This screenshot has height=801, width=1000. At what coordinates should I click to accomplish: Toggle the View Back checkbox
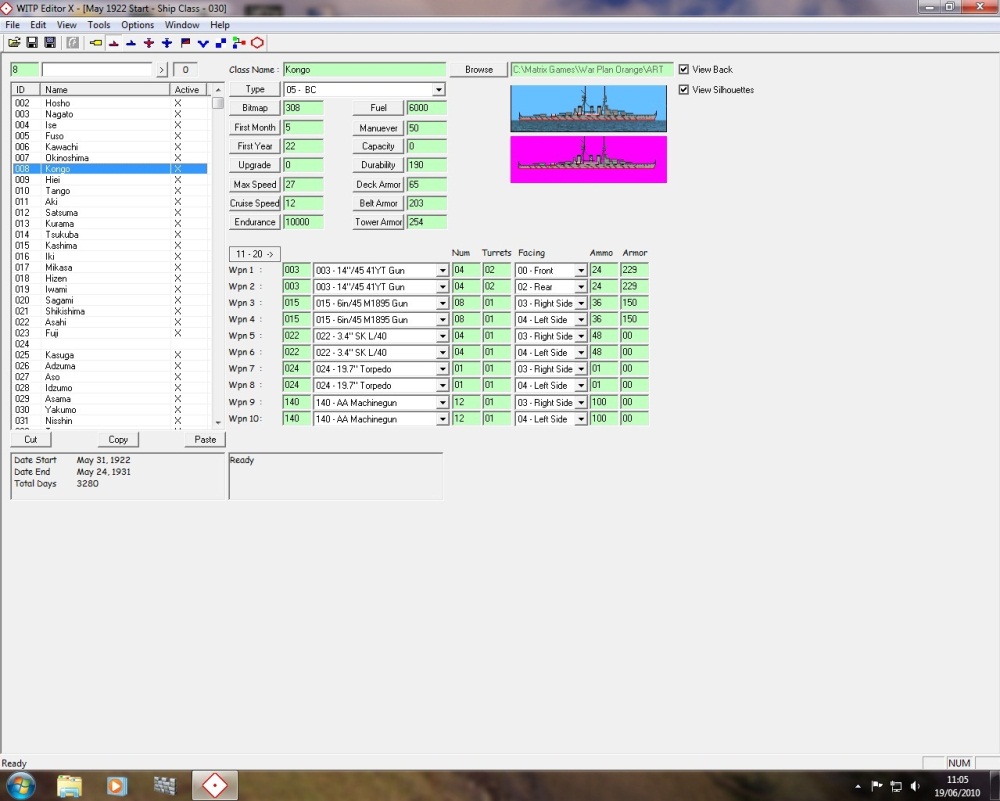(684, 70)
